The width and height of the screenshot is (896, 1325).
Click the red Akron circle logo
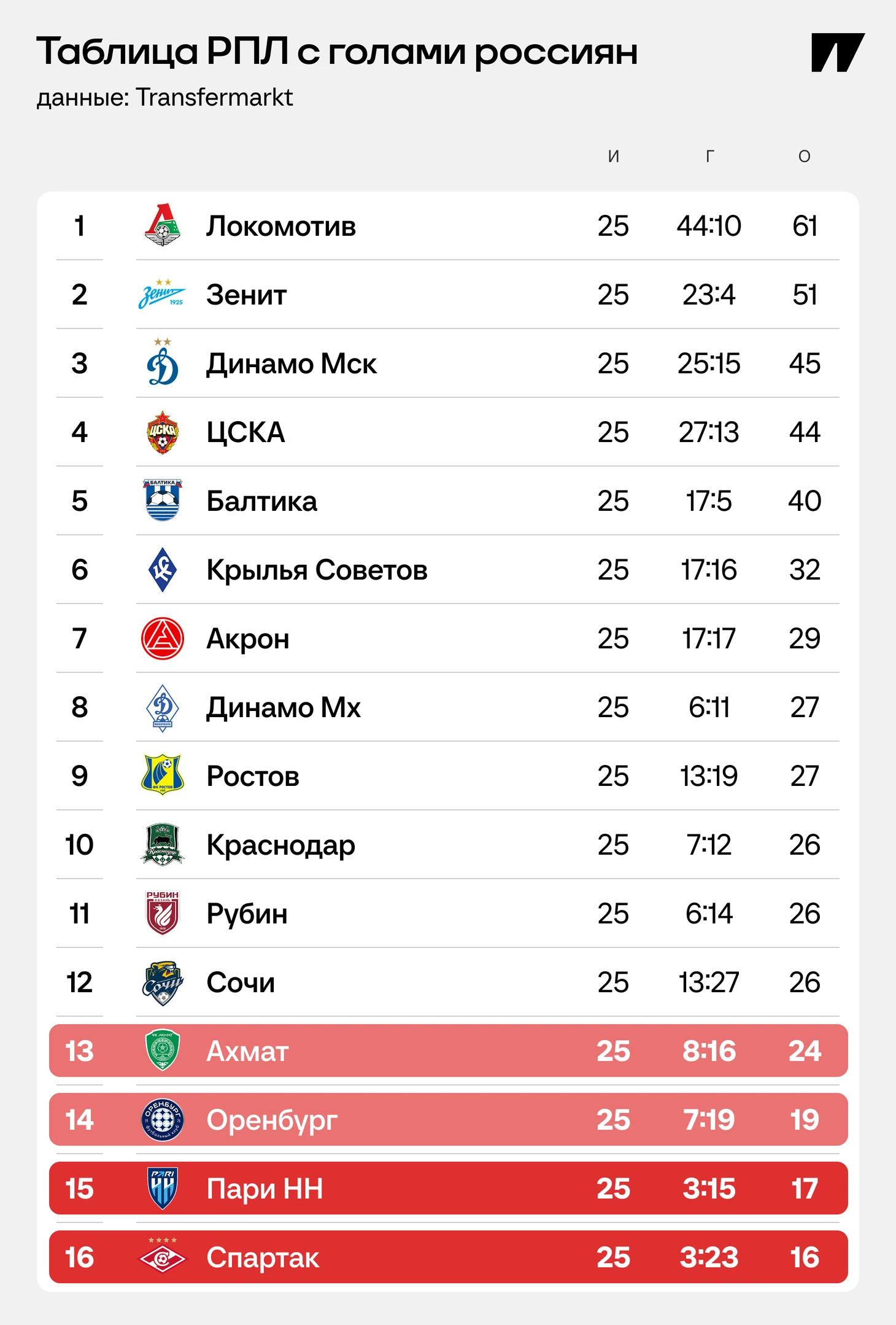[x=163, y=639]
